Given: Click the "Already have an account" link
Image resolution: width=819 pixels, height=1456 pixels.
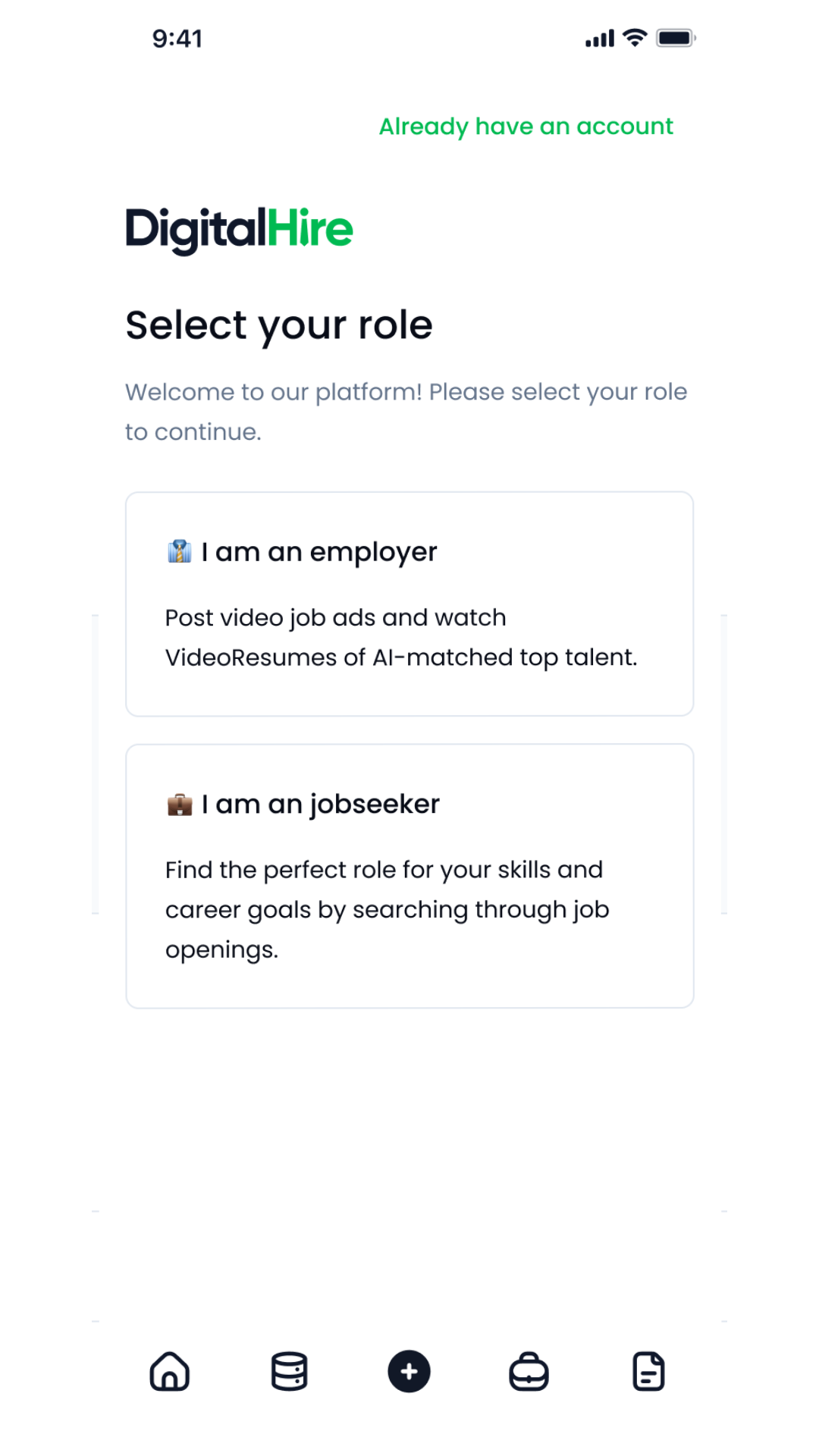Looking at the screenshot, I should [x=526, y=126].
